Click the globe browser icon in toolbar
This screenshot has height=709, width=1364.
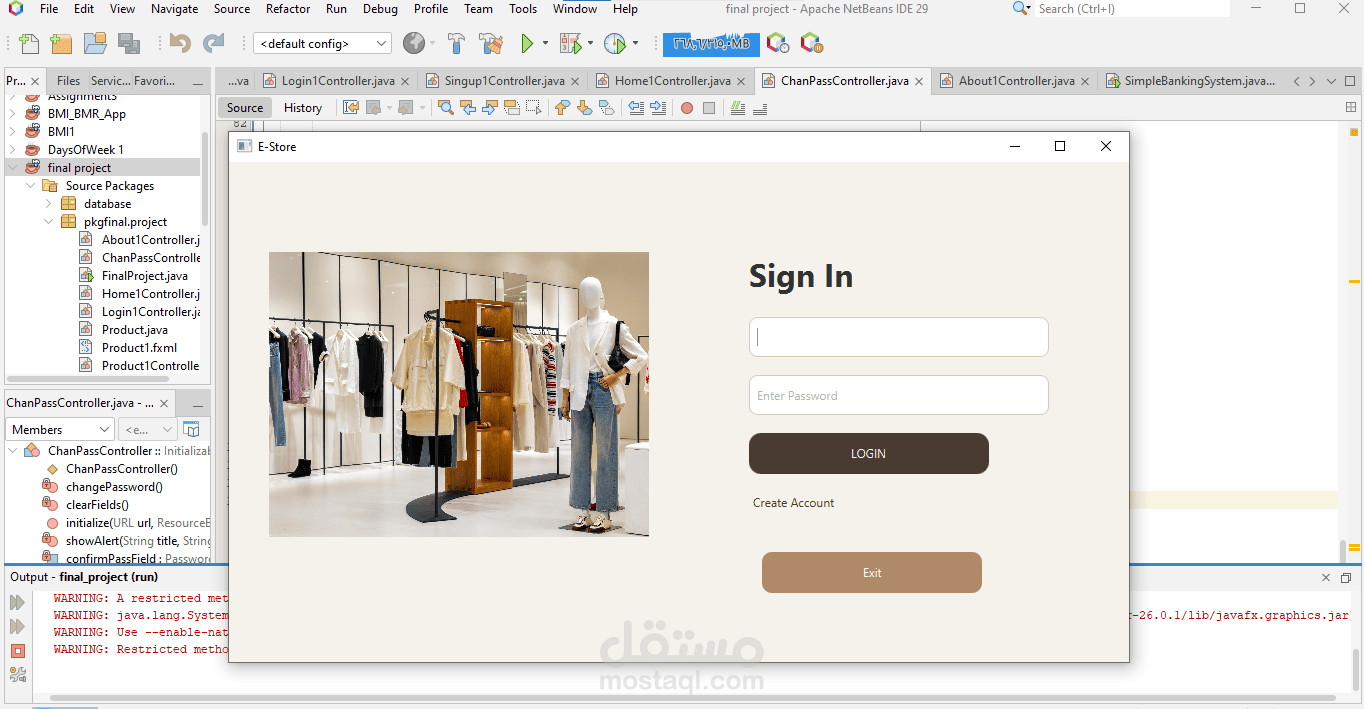[414, 44]
